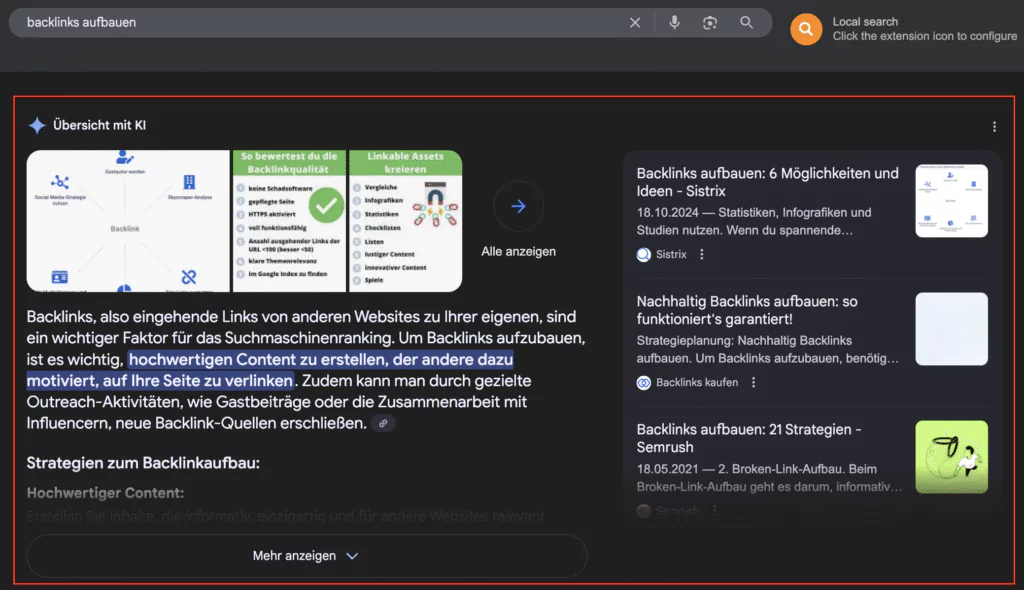Click the Semrush snippet starting '18.05.2021'
Image resolution: width=1024 pixels, height=590 pixels.
click(769, 478)
